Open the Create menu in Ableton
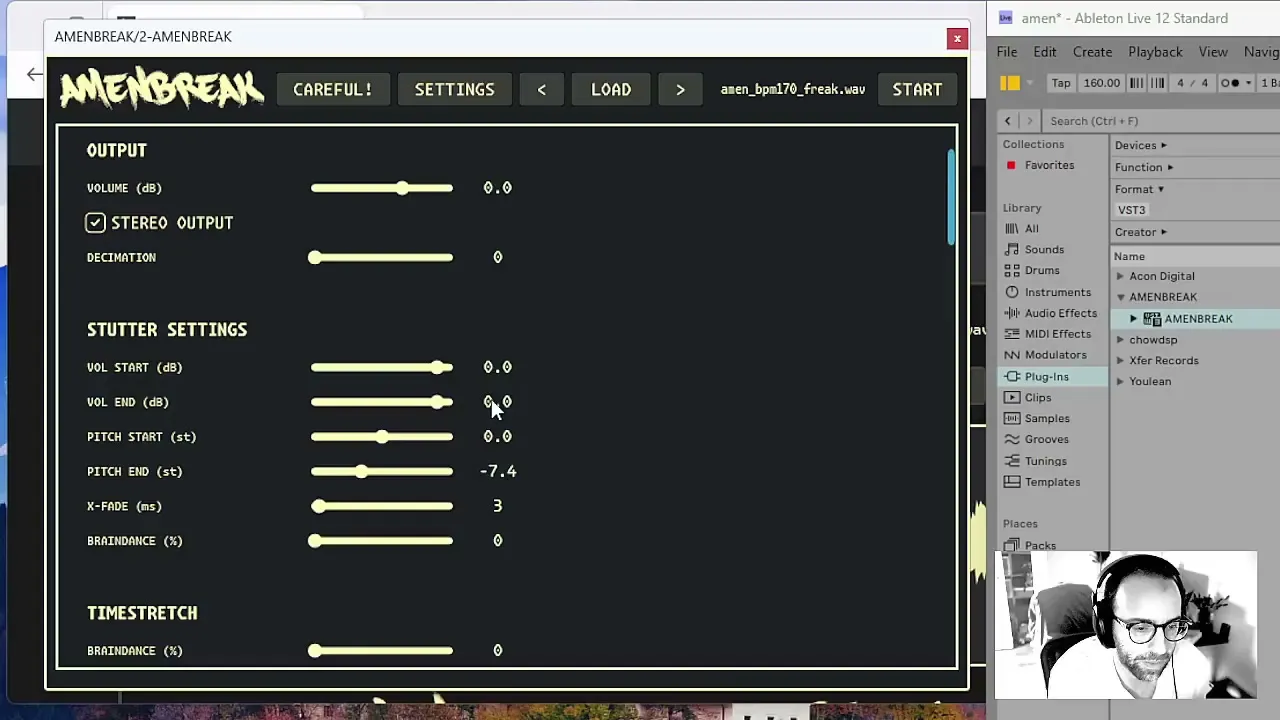The image size is (1280, 720). pos(1092,52)
